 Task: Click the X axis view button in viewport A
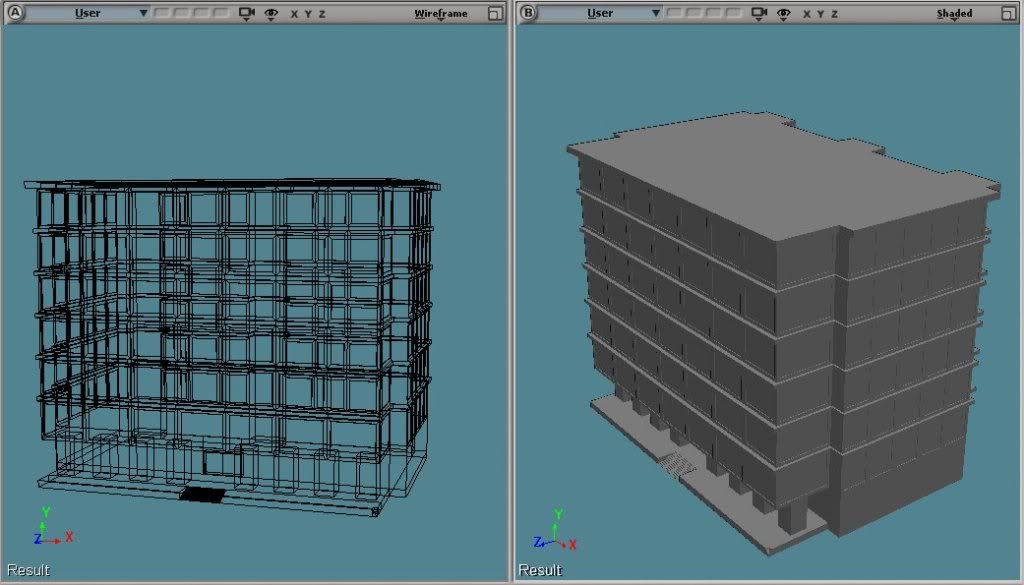pyautogui.click(x=294, y=14)
